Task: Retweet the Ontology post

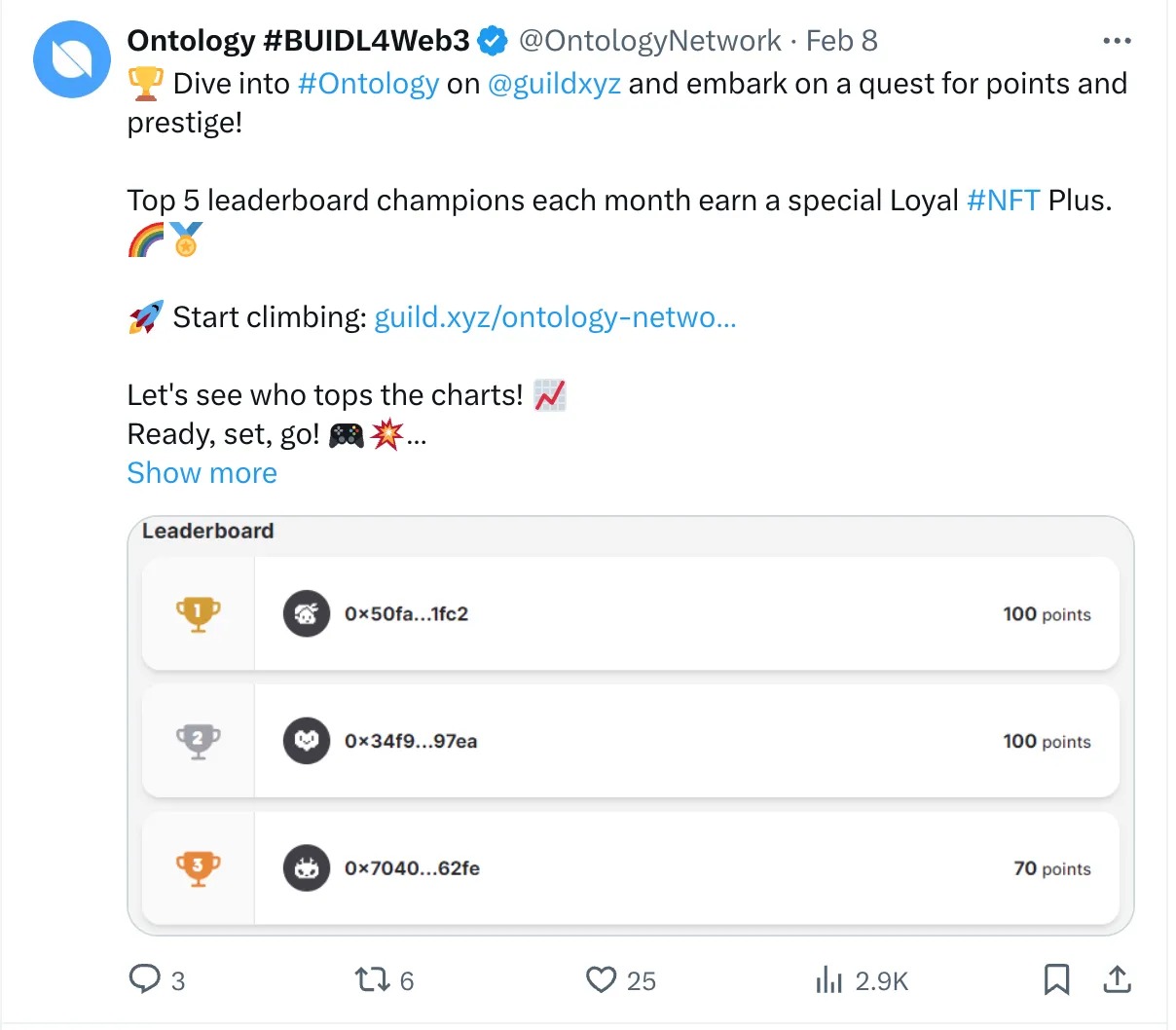Action: pyautogui.click(x=372, y=978)
